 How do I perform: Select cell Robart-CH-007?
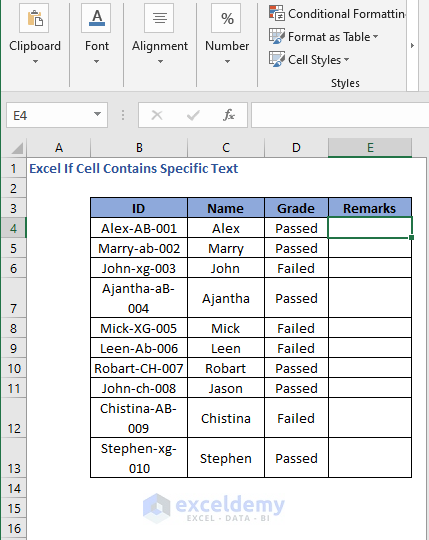point(139,368)
